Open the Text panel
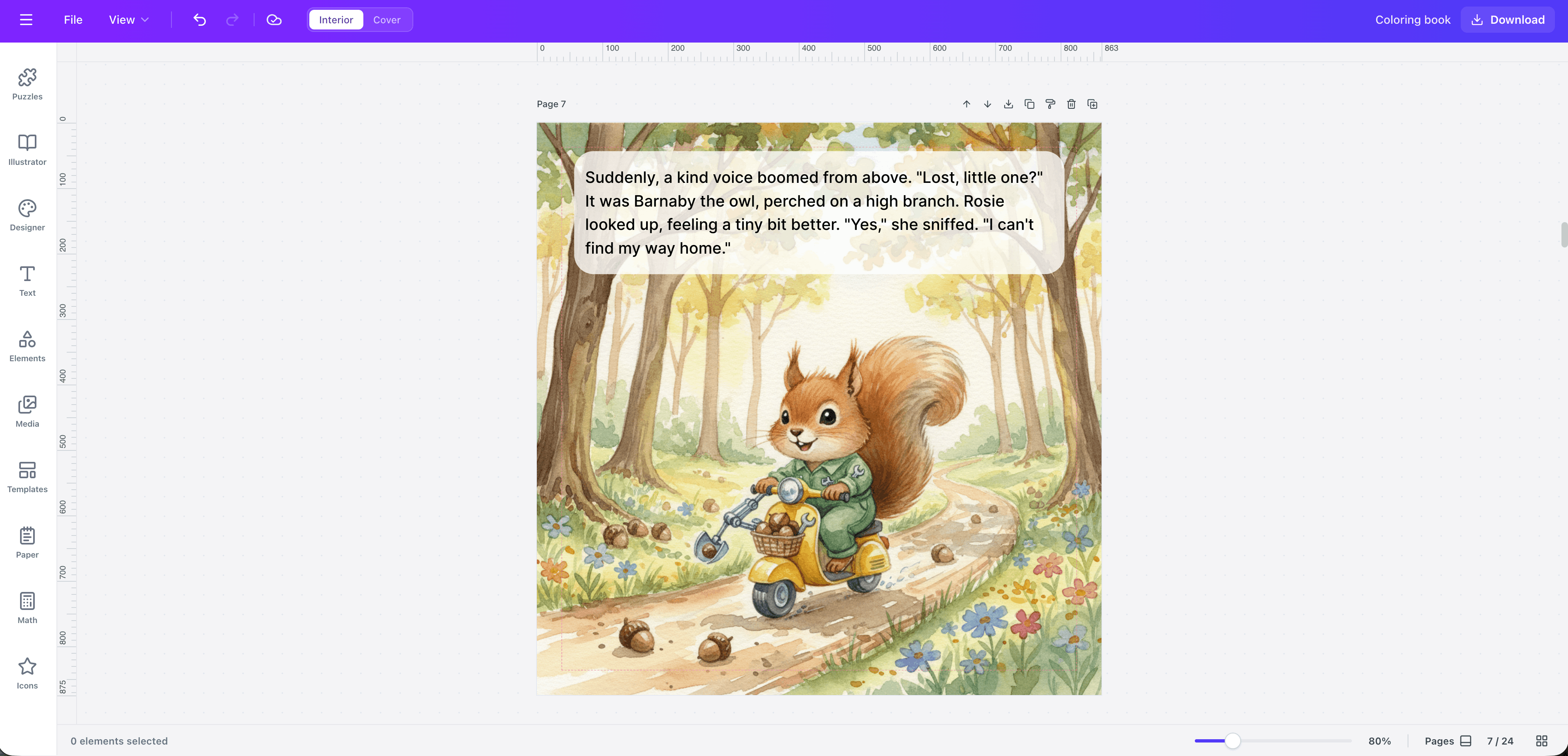This screenshot has width=1568, height=756. pyautogui.click(x=27, y=281)
